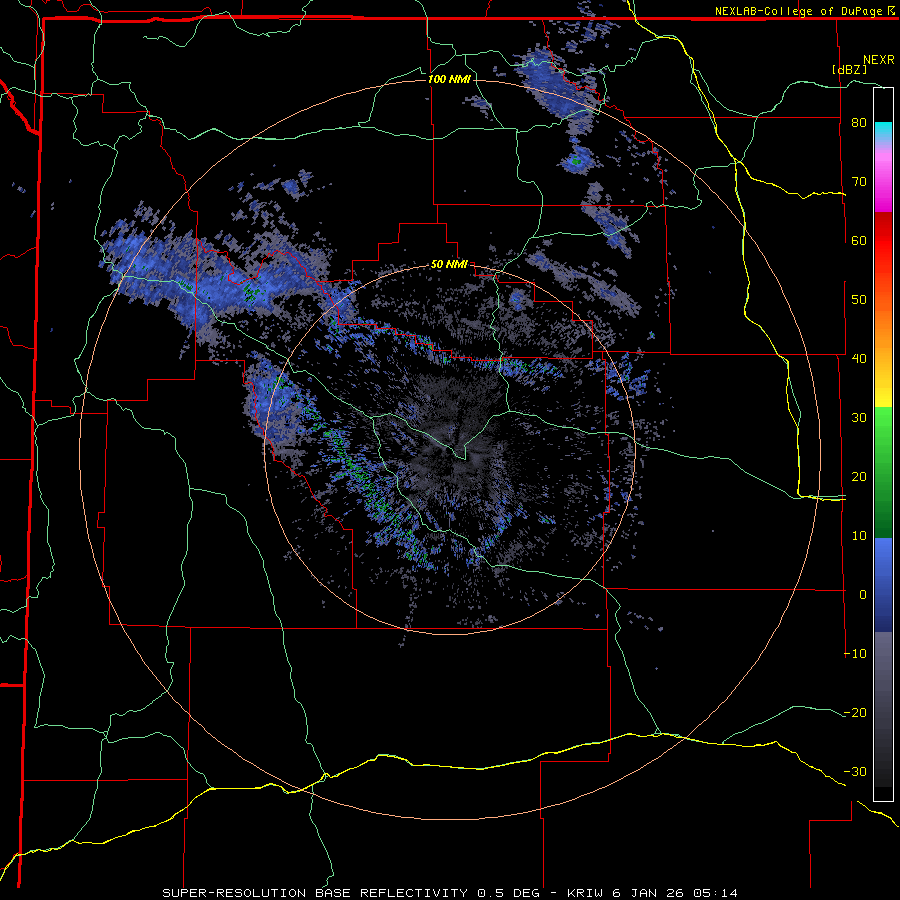Click the 40 dBZ scale value
Viewport: 900px width, 900px height.
point(859,359)
